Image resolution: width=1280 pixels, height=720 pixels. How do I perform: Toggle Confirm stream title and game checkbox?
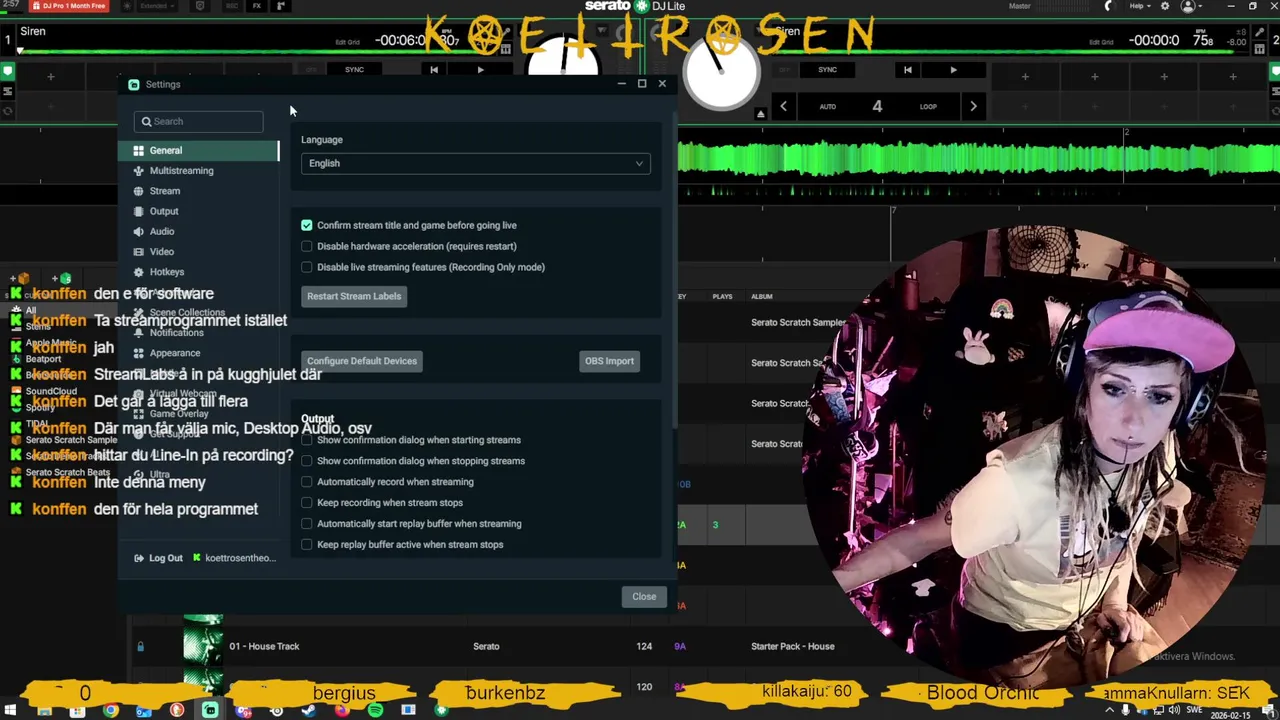pos(307,225)
